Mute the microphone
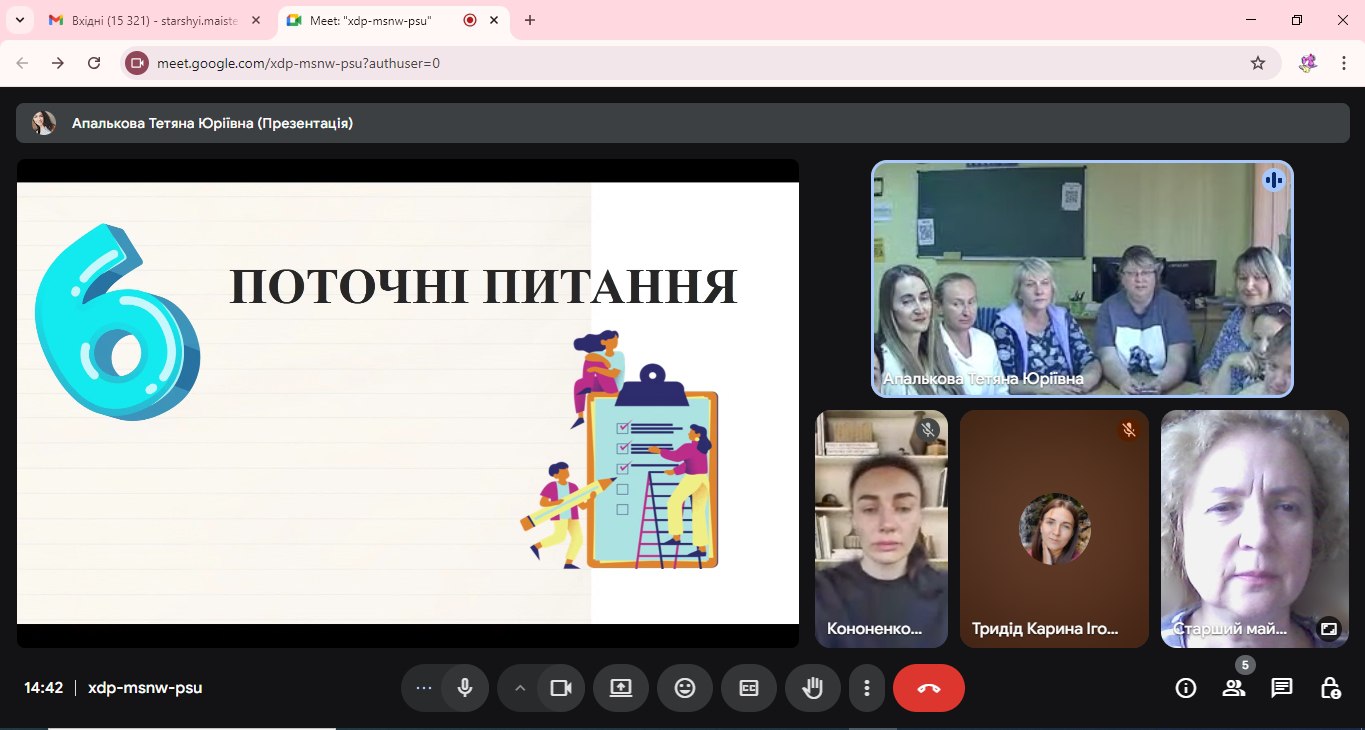The width and height of the screenshot is (1365, 730). tap(465, 688)
